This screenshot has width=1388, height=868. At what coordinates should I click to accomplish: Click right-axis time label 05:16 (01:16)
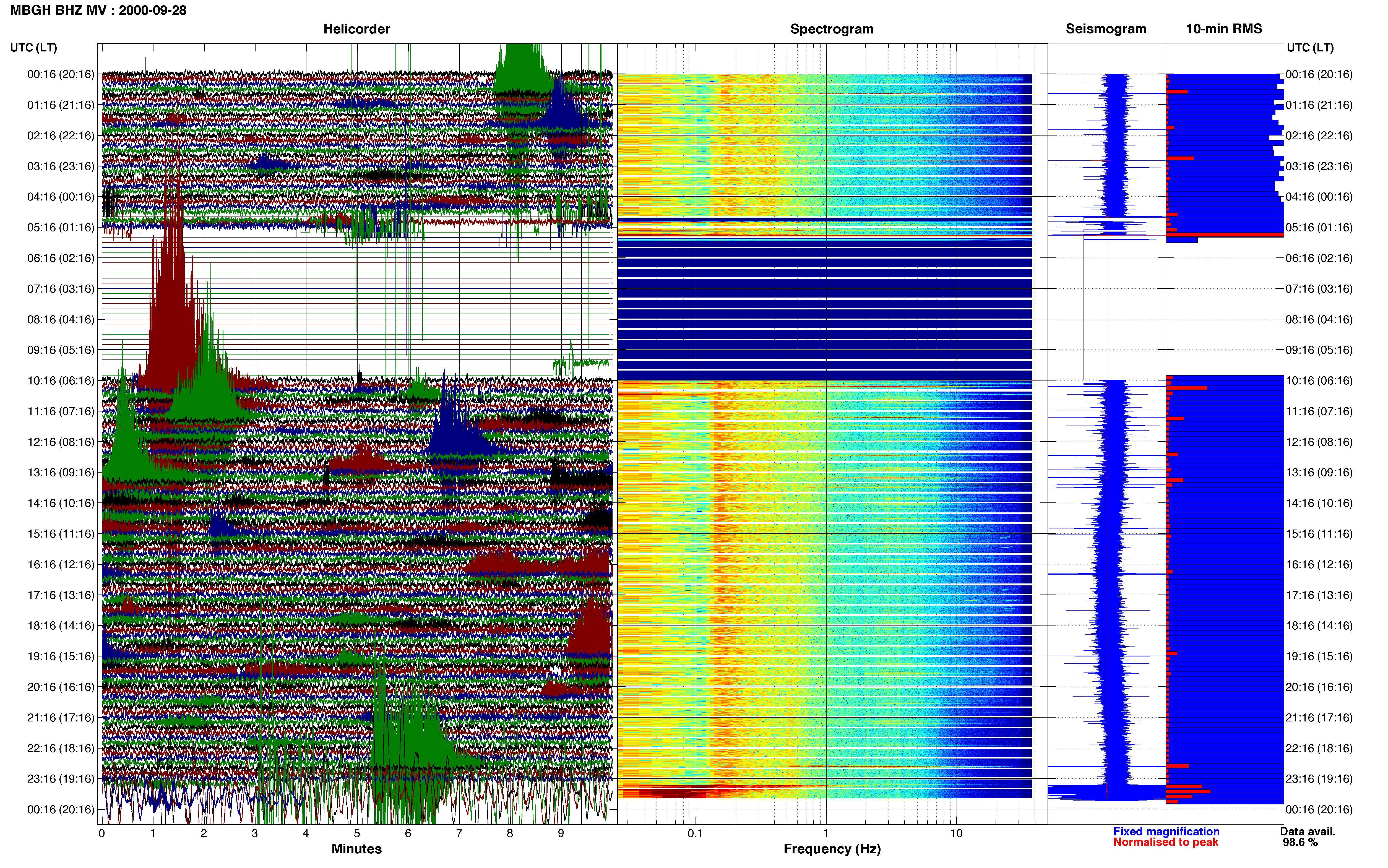click(1319, 227)
